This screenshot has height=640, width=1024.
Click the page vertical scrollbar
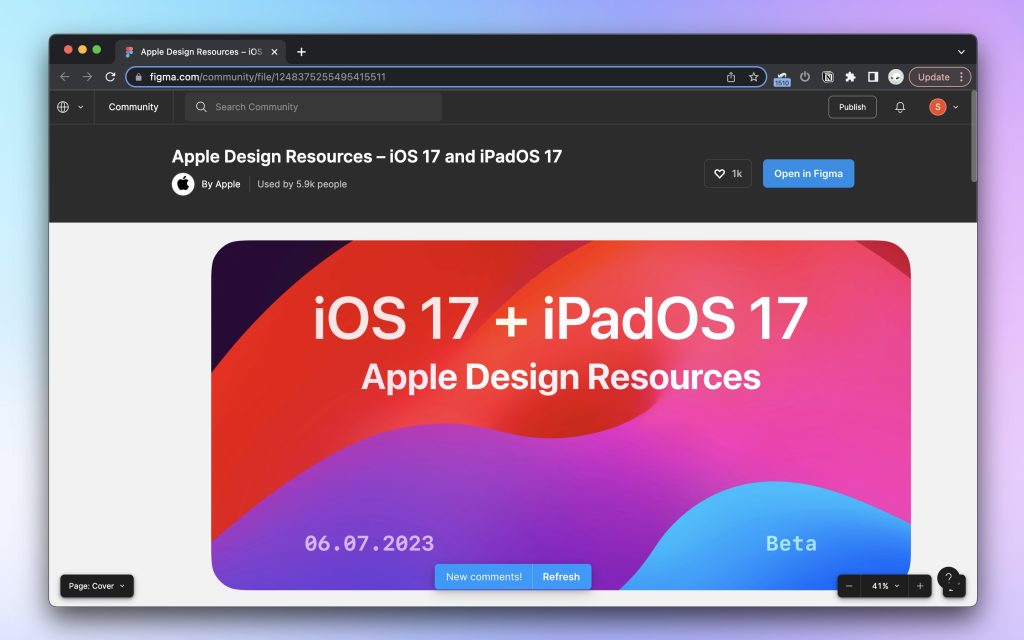[974, 136]
